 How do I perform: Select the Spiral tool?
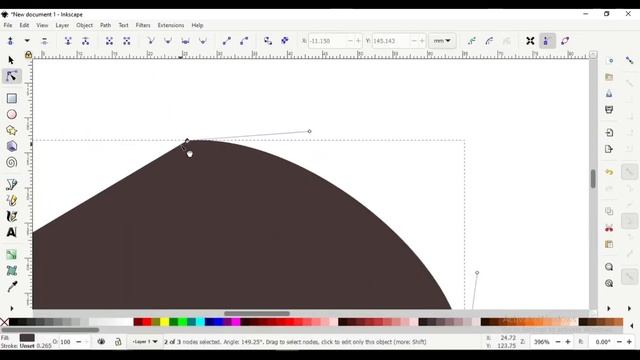[11, 162]
